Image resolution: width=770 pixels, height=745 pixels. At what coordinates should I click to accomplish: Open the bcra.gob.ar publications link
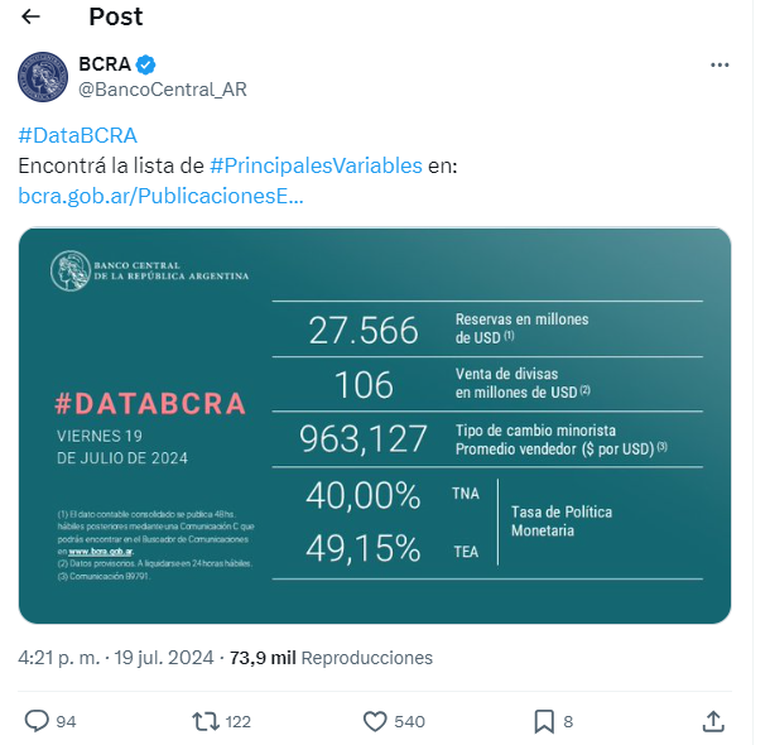160,196
